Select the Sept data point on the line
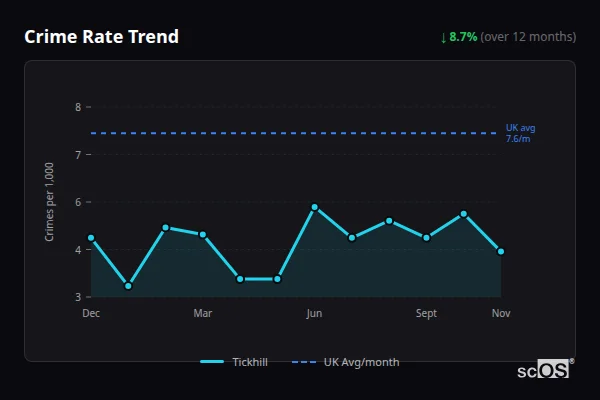Screen dimensions: 600x400 426,238
